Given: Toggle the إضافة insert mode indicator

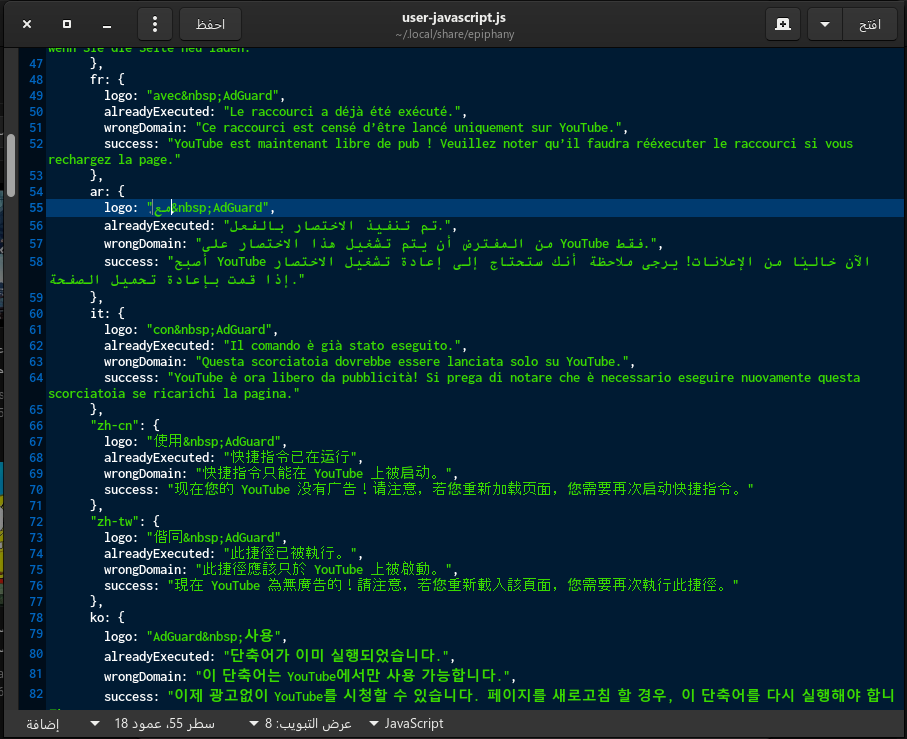Looking at the screenshot, I should pos(42,723).
